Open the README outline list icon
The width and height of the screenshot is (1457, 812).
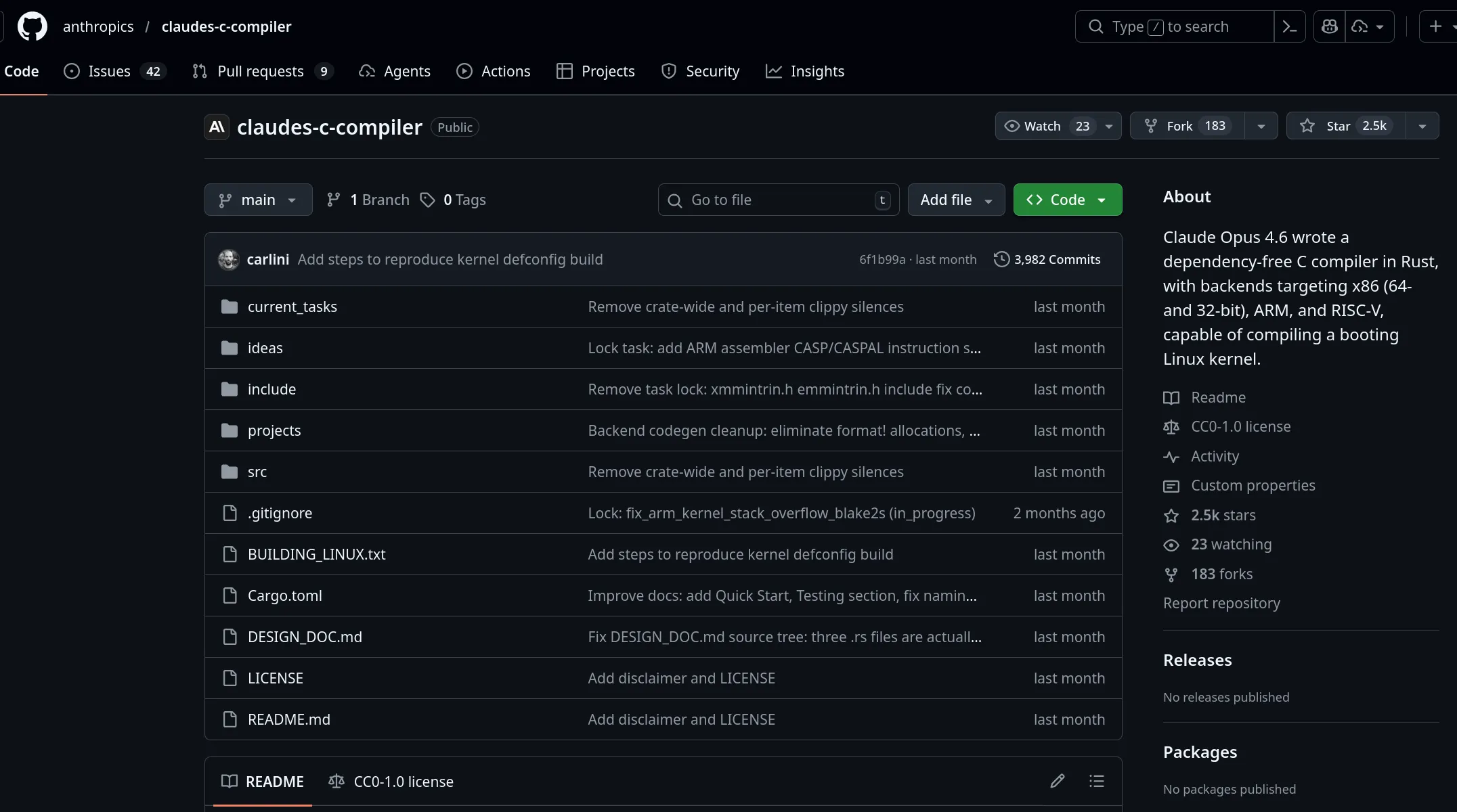pyautogui.click(x=1097, y=781)
